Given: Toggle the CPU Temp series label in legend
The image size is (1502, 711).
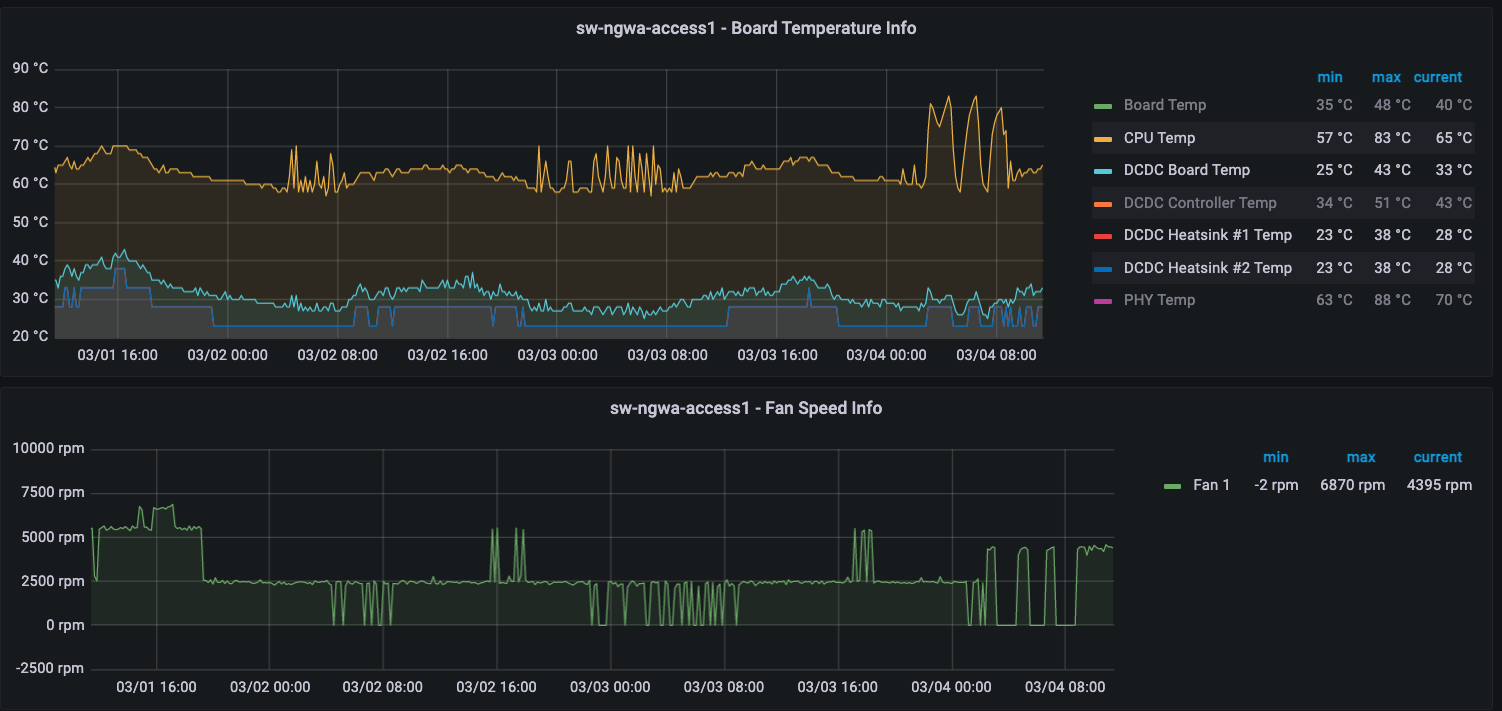Looking at the screenshot, I should [1159, 138].
